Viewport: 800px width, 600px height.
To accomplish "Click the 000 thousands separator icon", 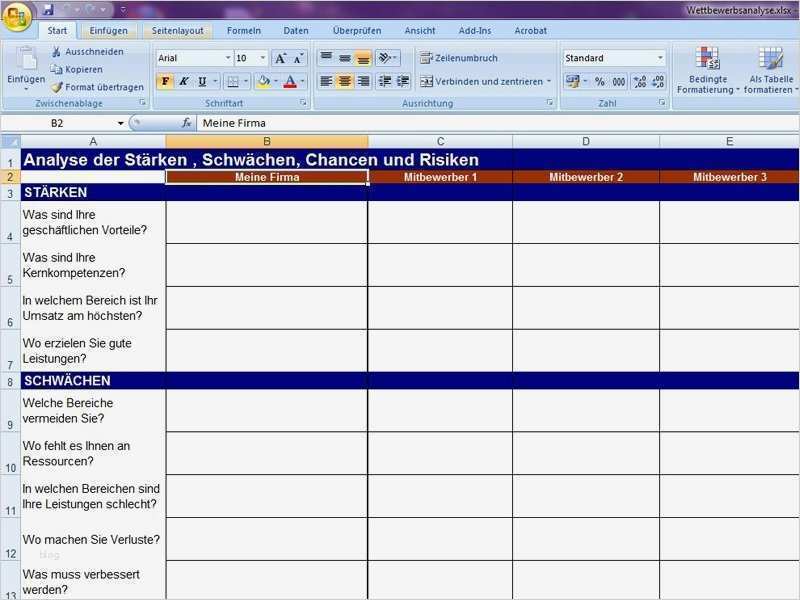I will click(x=619, y=81).
